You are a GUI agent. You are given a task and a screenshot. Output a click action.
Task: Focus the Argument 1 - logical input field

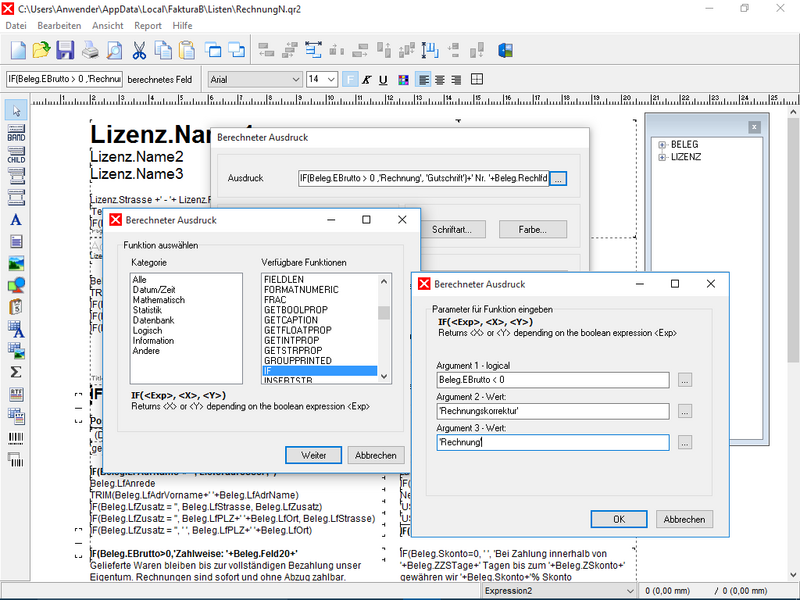553,380
